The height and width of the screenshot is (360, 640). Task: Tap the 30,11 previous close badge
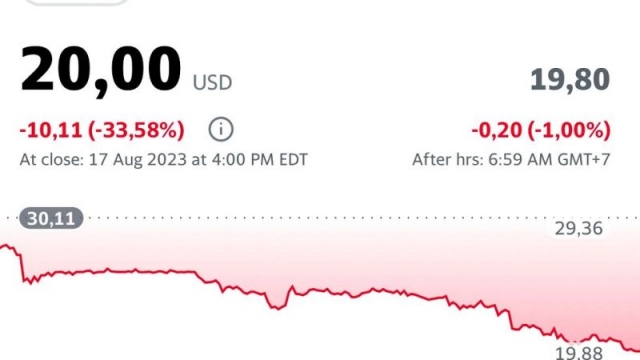pos(51,218)
